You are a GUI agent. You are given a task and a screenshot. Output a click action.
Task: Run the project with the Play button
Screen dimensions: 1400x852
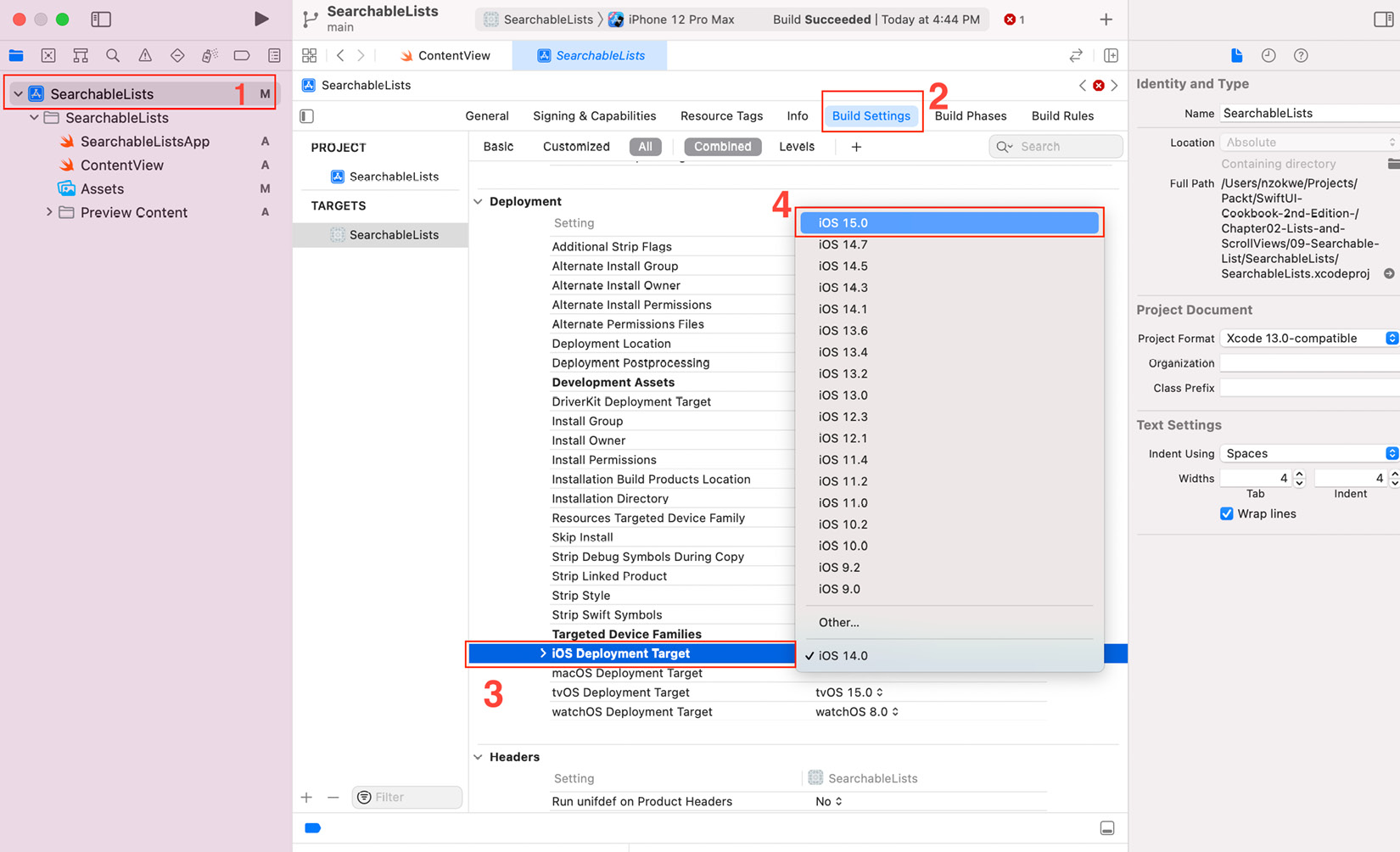point(261,19)
